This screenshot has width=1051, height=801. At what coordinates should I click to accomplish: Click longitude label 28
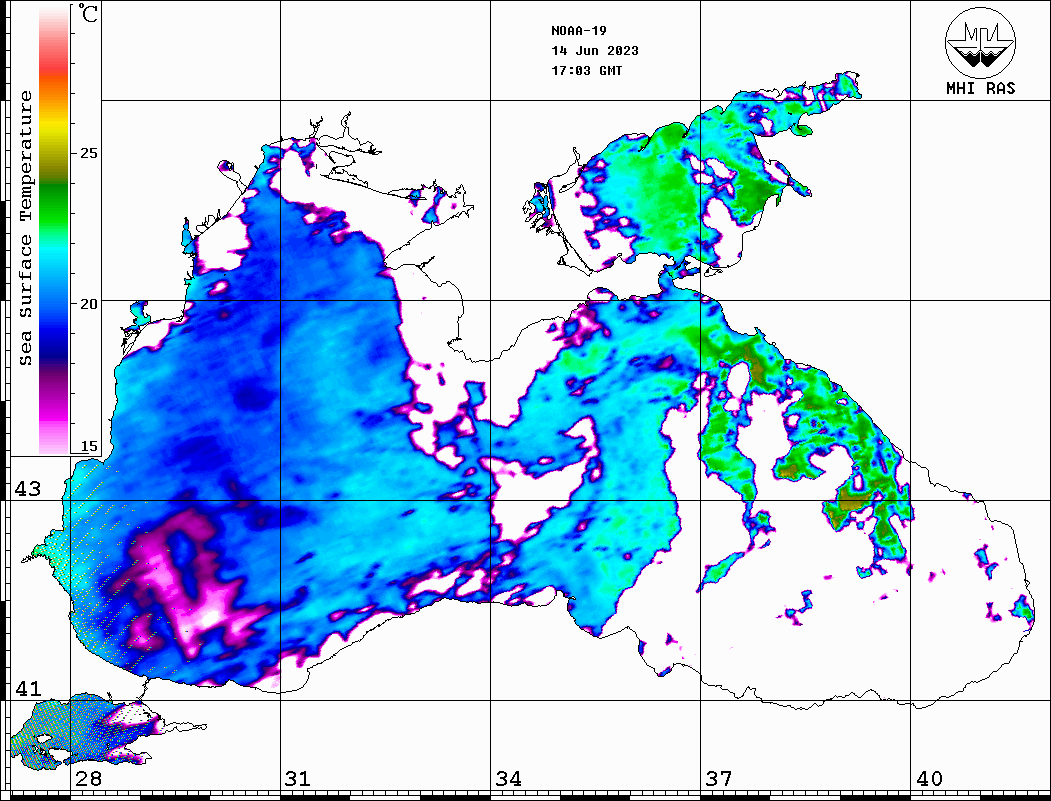pos(88,778)
